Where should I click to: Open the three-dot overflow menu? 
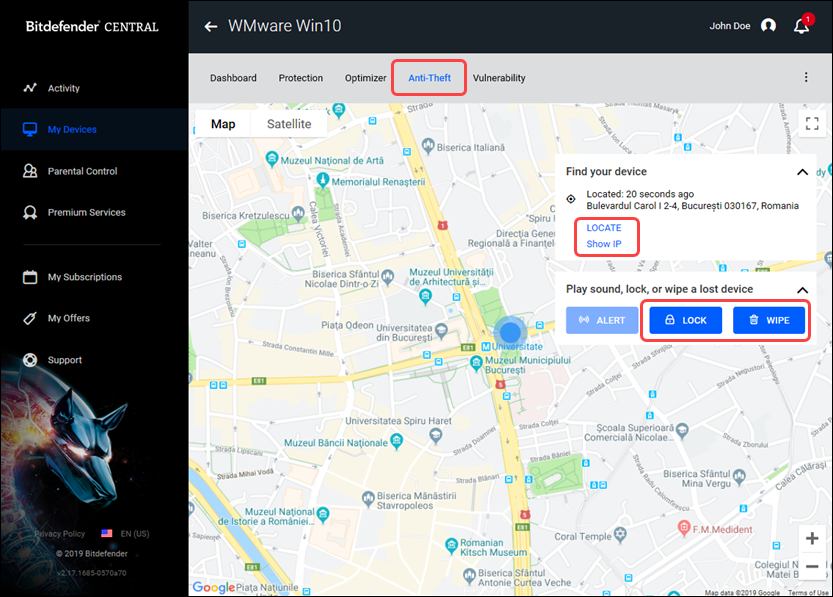coord(805,77)
